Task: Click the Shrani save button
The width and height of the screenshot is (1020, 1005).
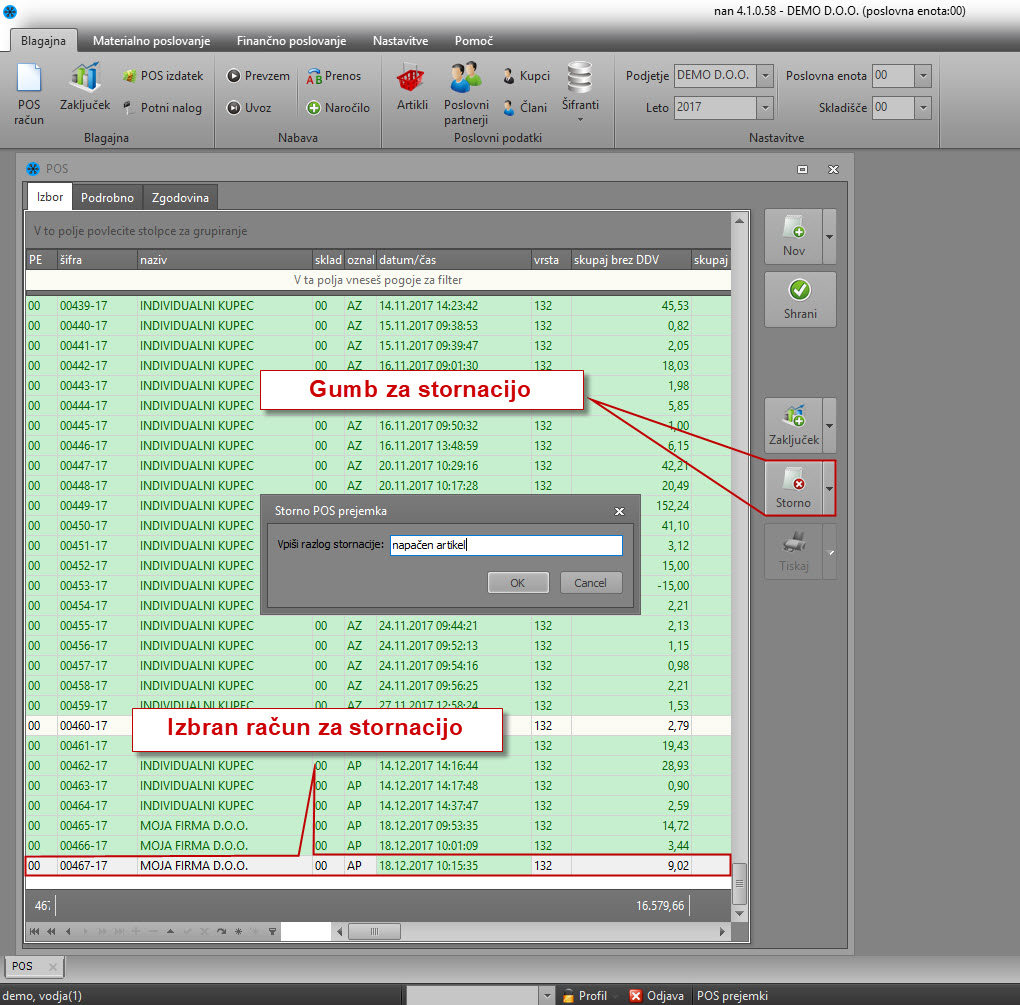Action: (799, 299)
